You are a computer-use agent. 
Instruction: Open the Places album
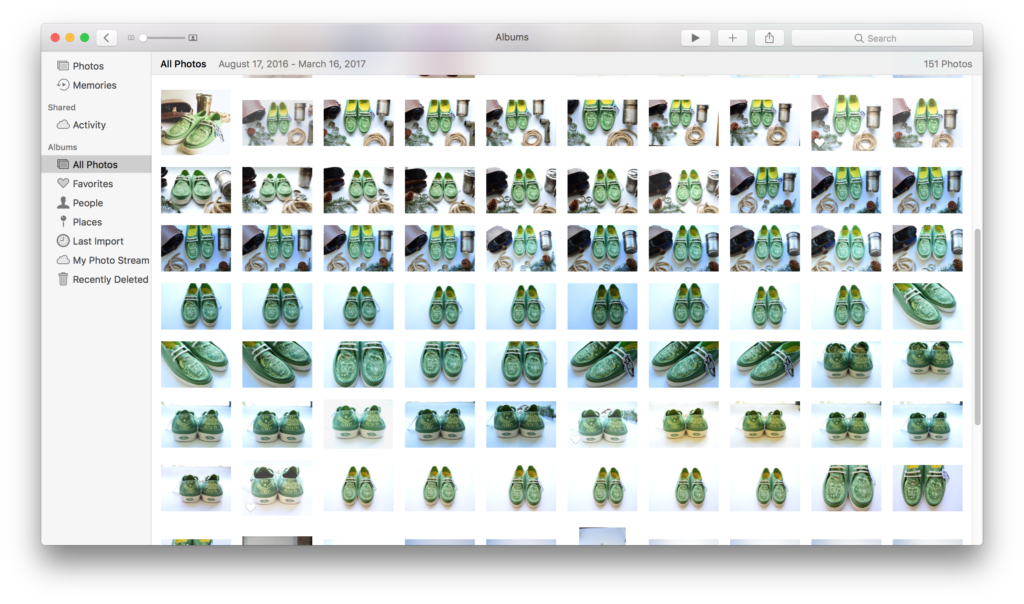[x=87, y=222]
